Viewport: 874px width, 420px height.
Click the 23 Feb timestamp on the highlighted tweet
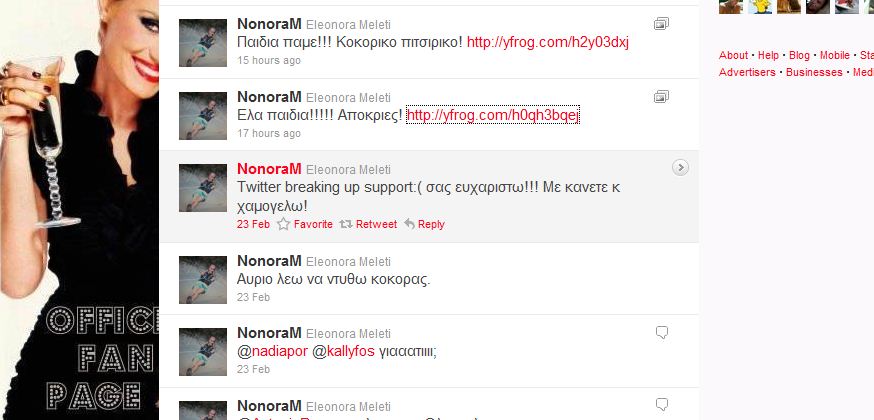click(254, 224)
